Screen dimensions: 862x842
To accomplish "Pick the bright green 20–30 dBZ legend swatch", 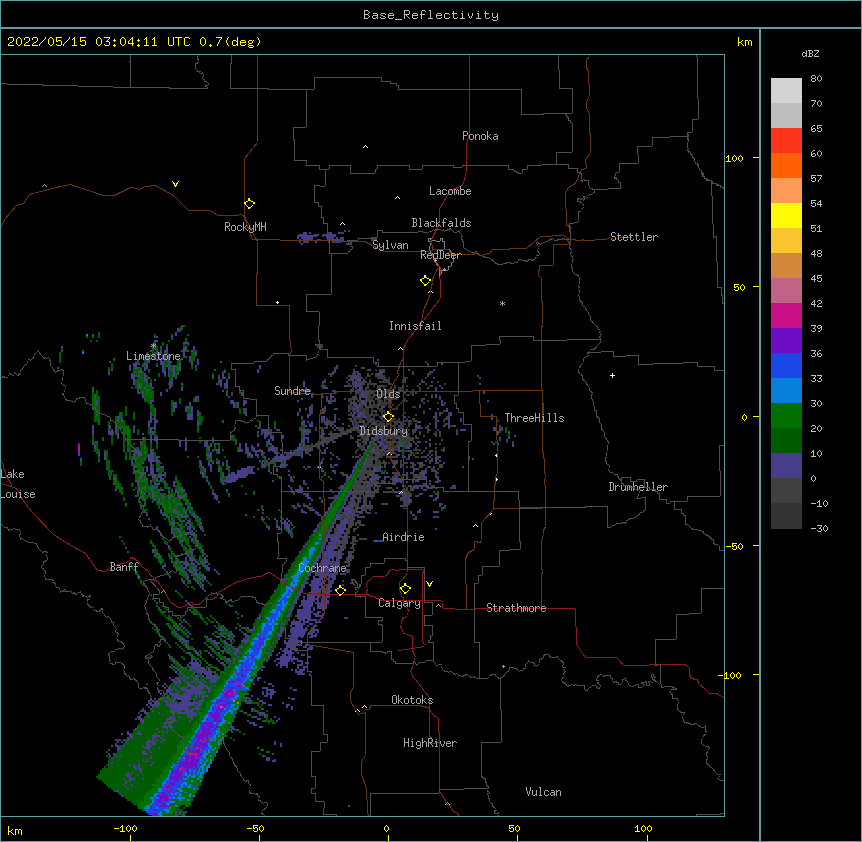I will pos(786,416).
